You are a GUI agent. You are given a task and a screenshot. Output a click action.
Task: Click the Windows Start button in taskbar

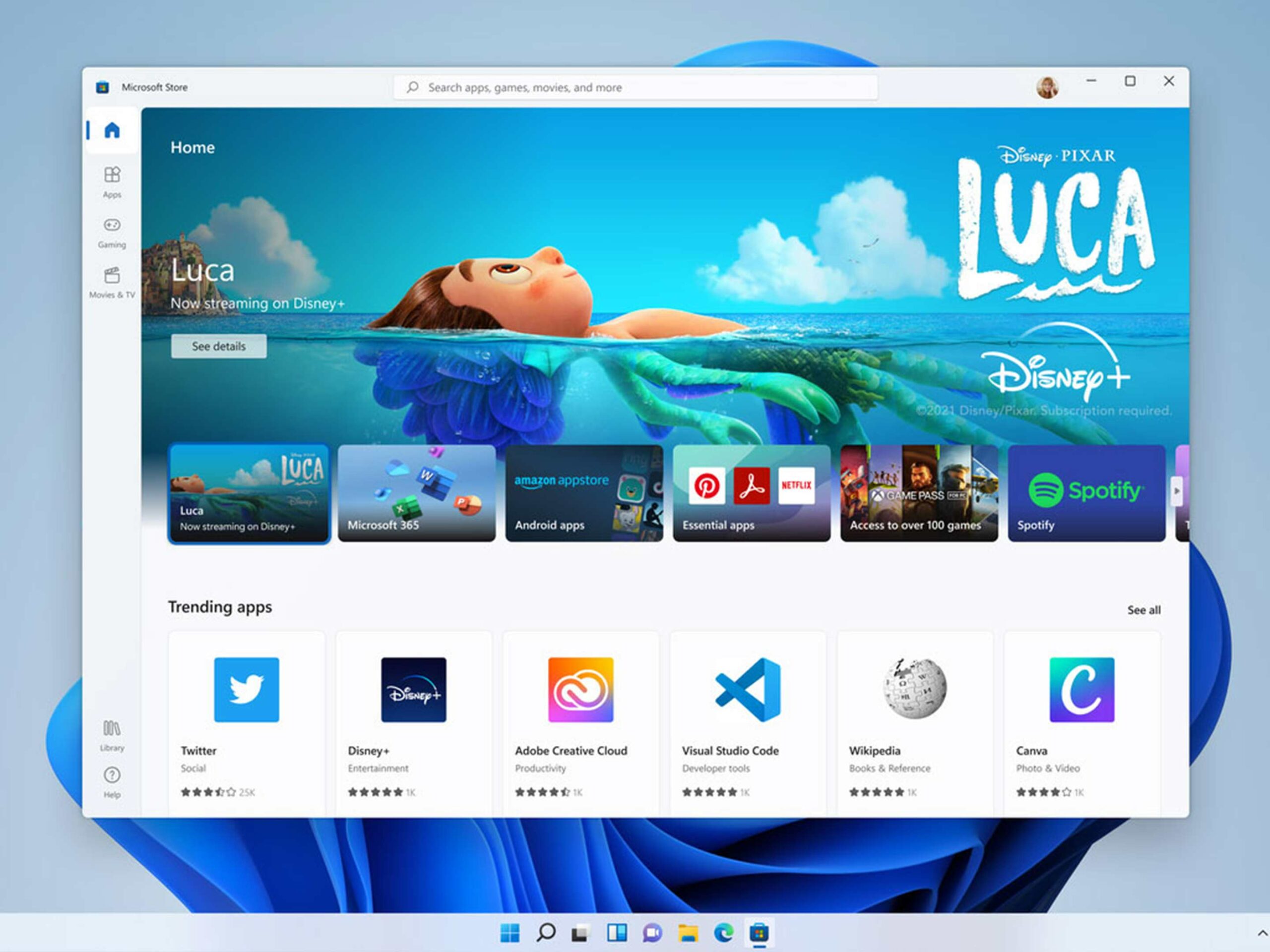click(x=509, y=933)
